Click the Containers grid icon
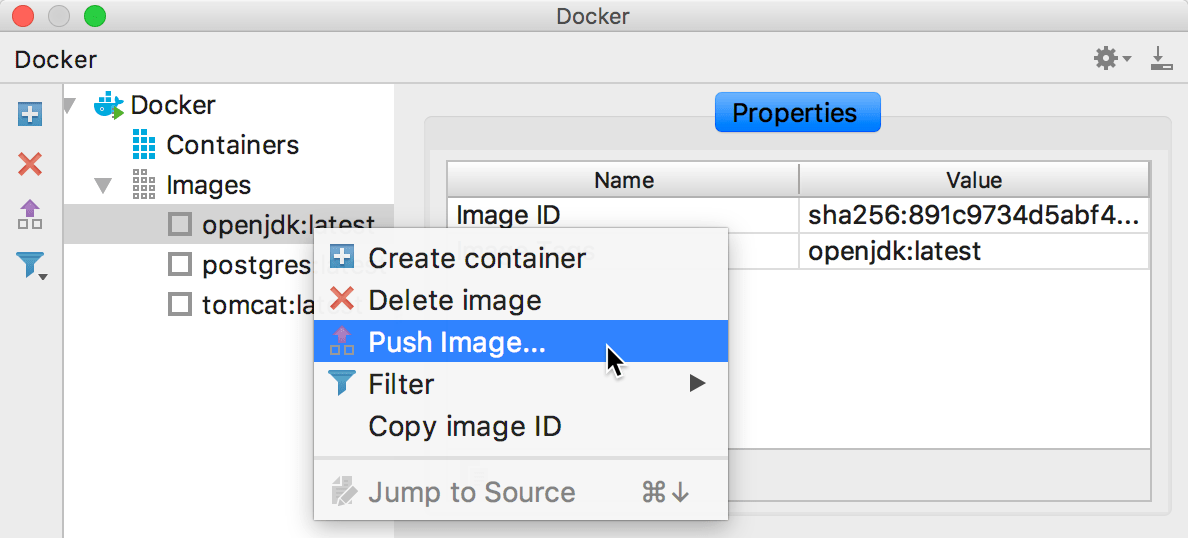The height and width of the screenshot is (538, 1188). tap(144, 145)
